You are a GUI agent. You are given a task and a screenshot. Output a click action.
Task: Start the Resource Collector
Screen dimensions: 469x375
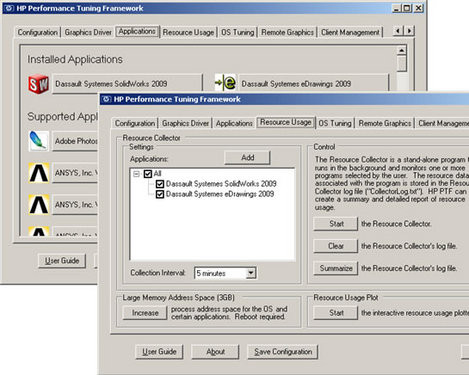coord(336,224)
